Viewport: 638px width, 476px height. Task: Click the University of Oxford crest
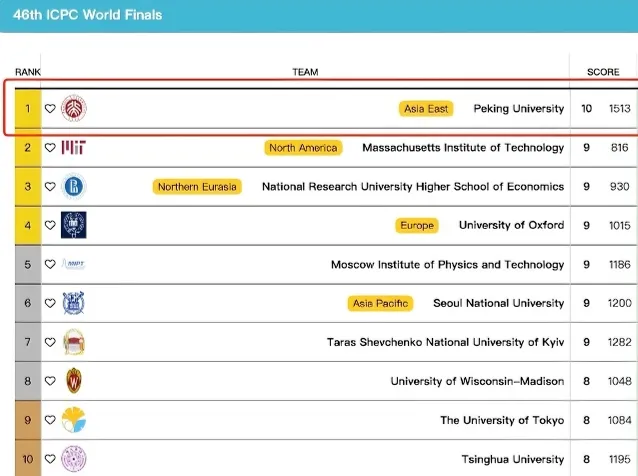pyautogui.click(x=74, y=225)
